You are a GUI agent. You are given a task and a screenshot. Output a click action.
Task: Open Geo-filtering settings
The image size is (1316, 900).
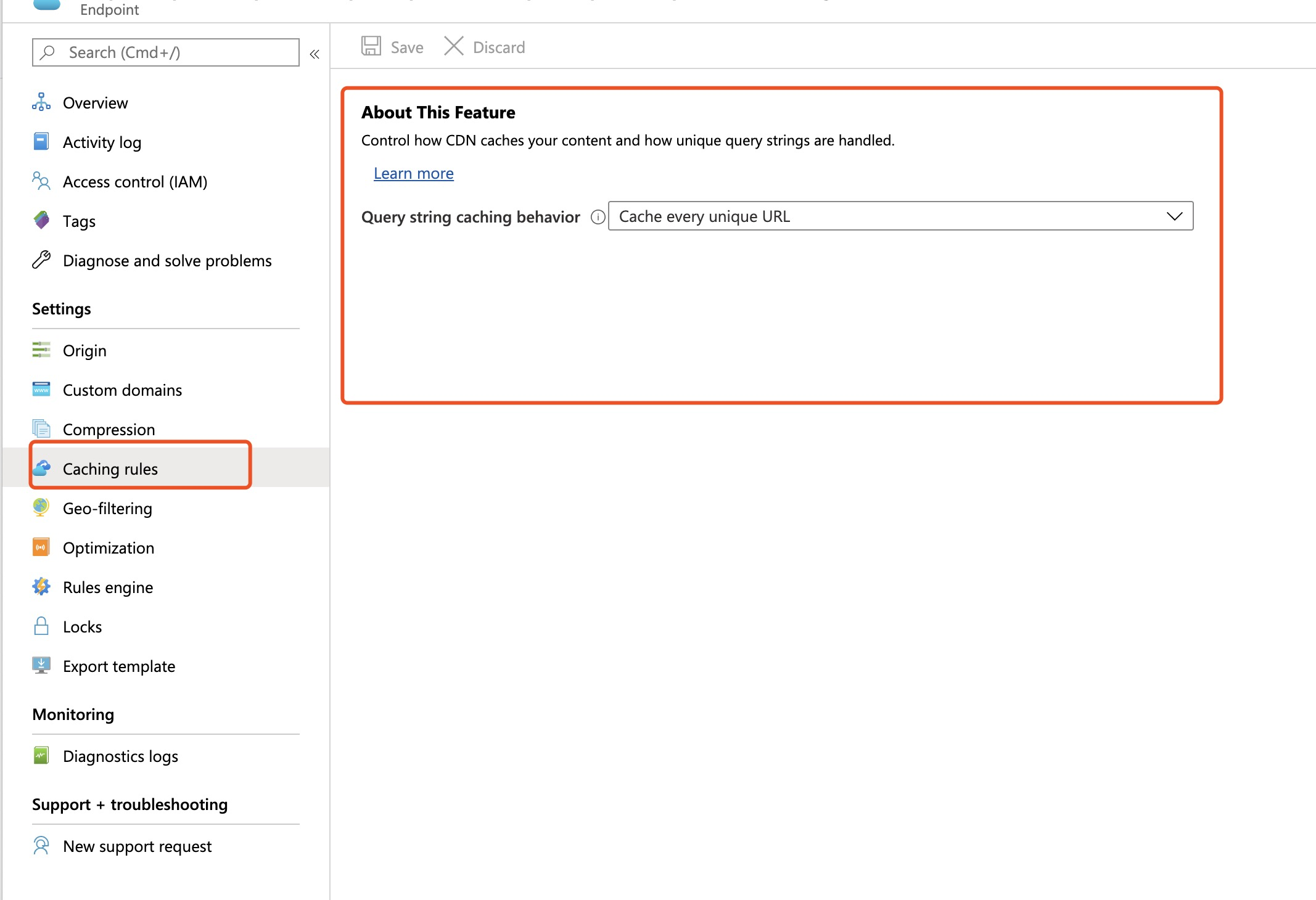(107, 508)
